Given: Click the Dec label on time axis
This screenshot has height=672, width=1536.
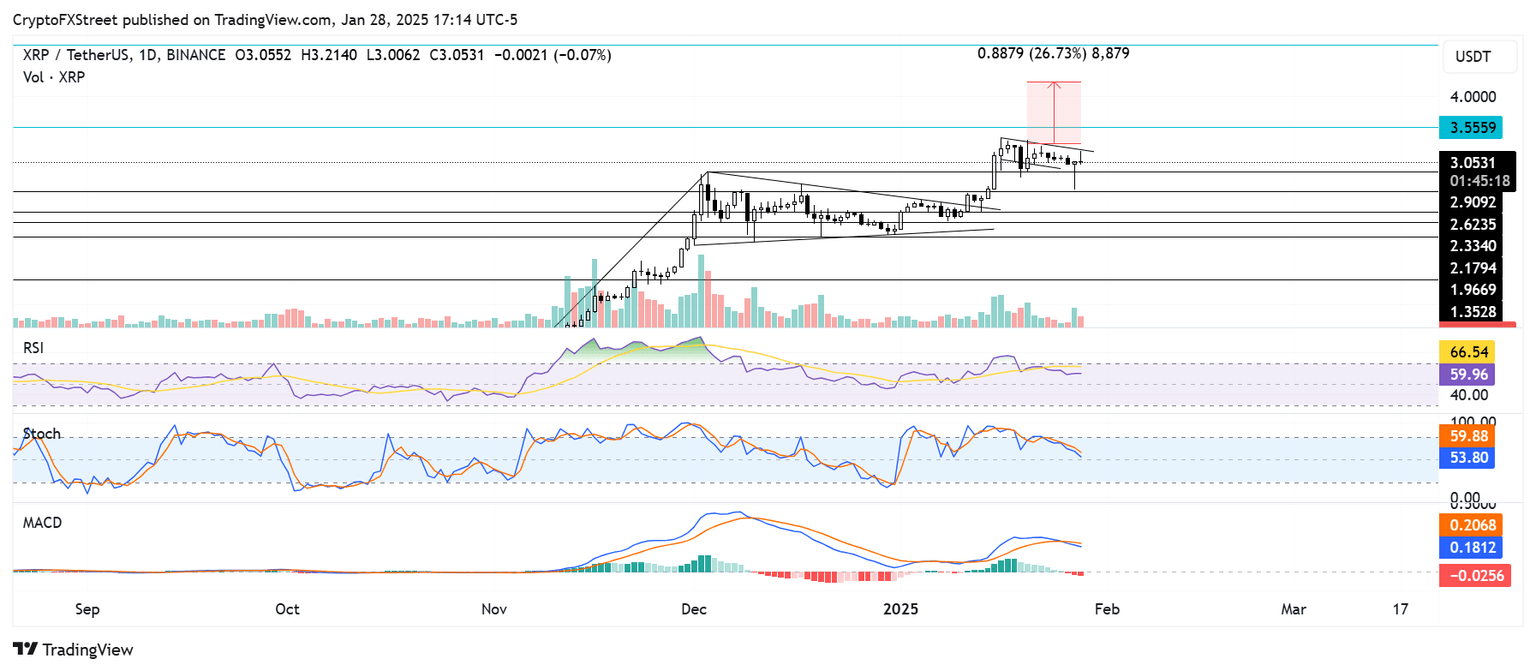Looking at the screenshot, I should pyautogui.click(x=693, y=608).
